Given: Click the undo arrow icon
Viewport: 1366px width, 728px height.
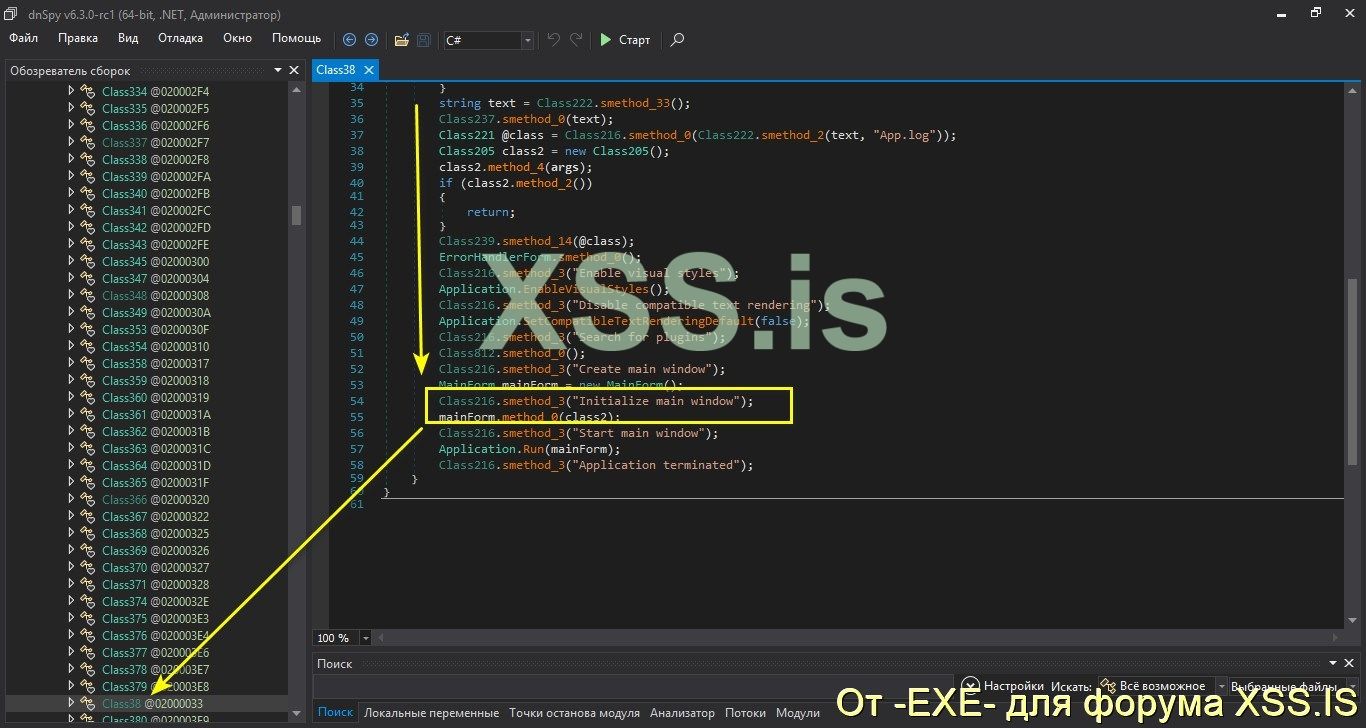Looking at the screenshot, I should [554, 40].
